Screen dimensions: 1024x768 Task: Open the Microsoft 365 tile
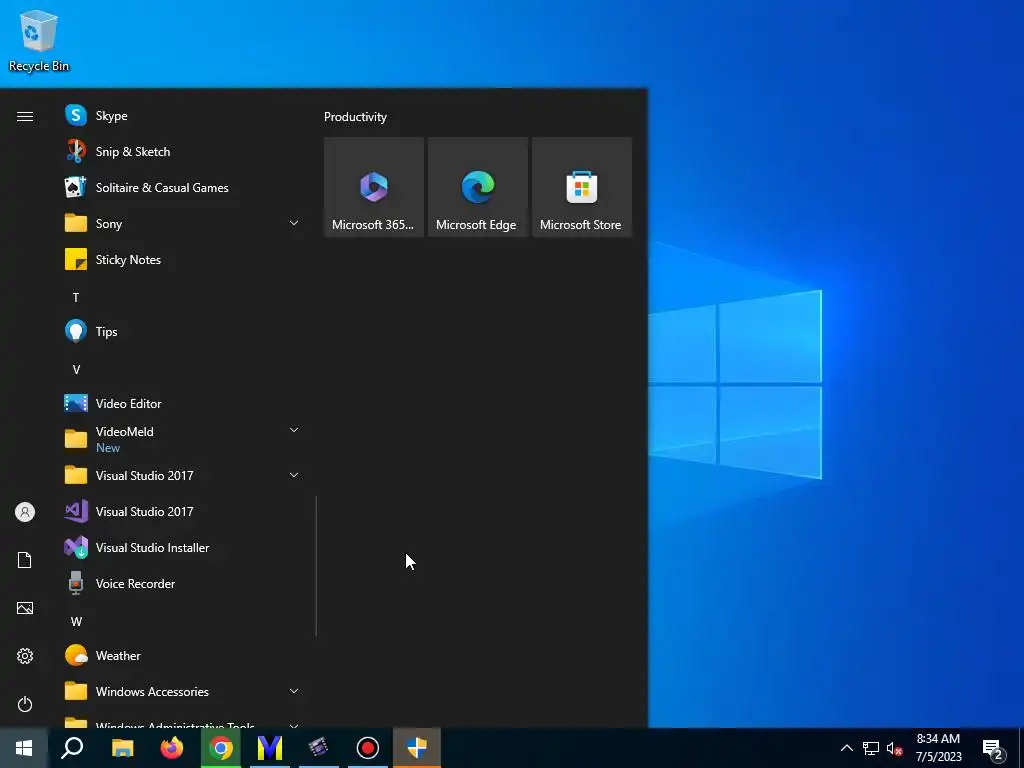[374, 187]
